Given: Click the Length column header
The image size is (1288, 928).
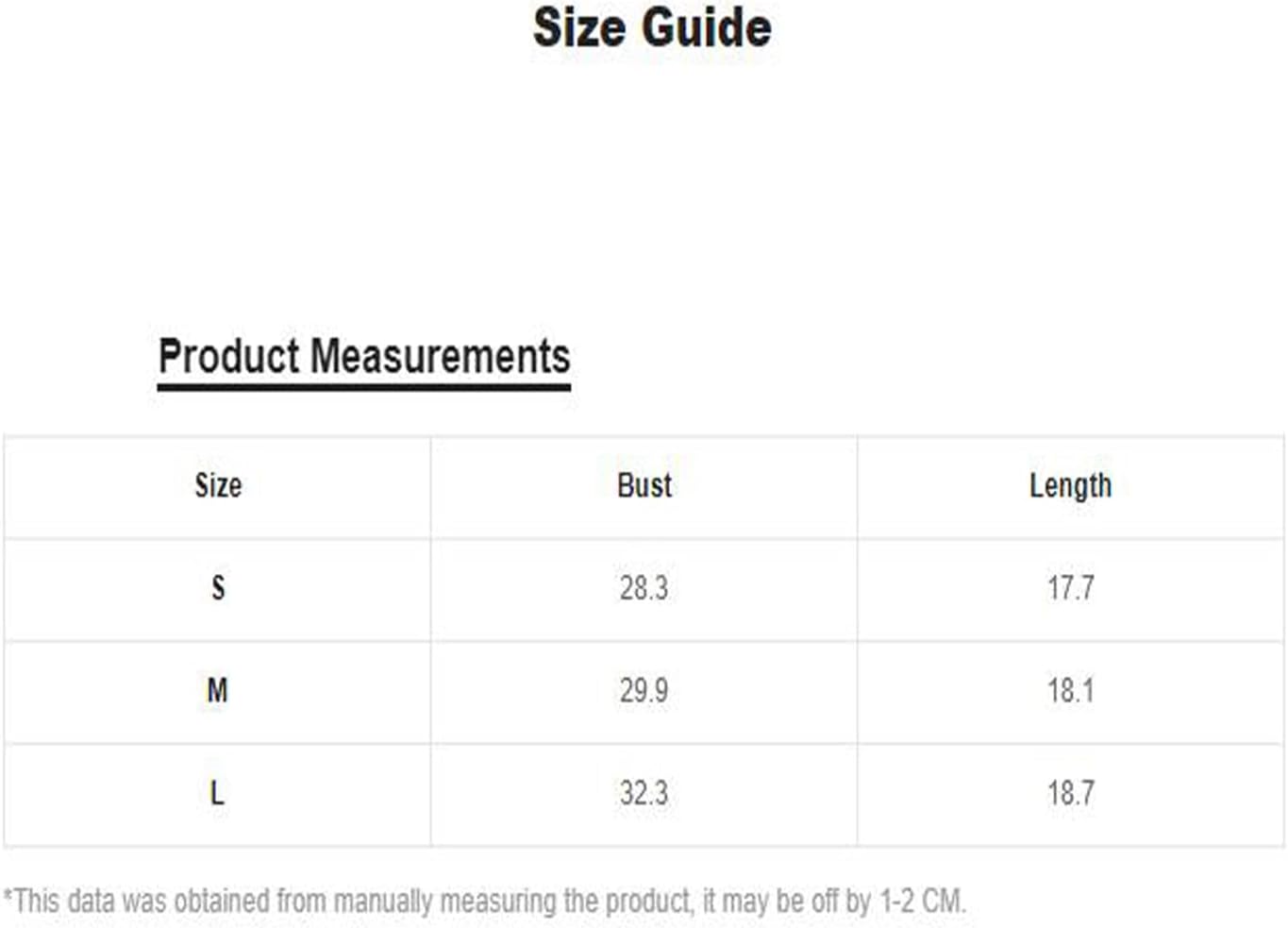Looking at the screenshot, I should [1070, 485].
